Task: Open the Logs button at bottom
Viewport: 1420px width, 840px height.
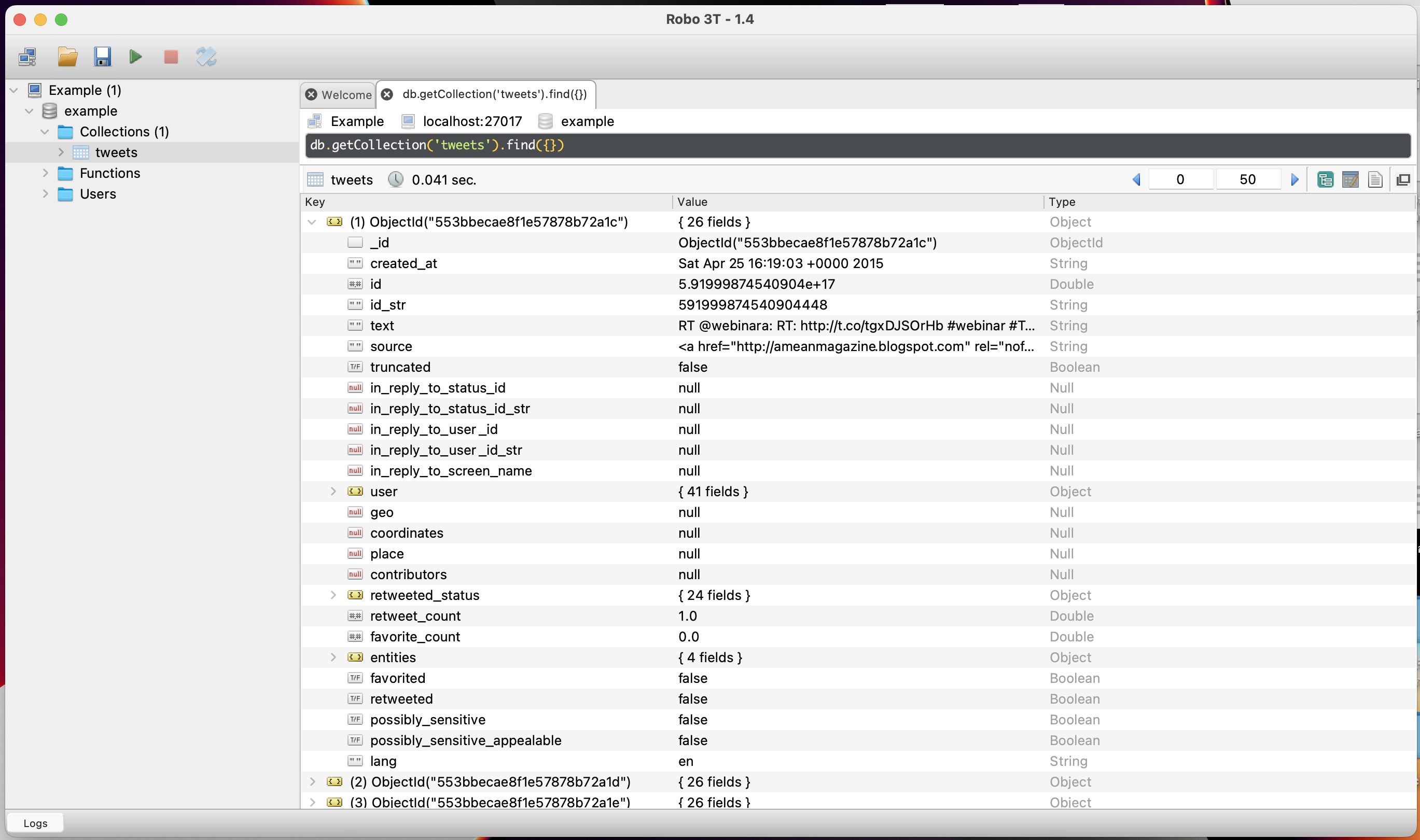Action: tap(35, 823)
